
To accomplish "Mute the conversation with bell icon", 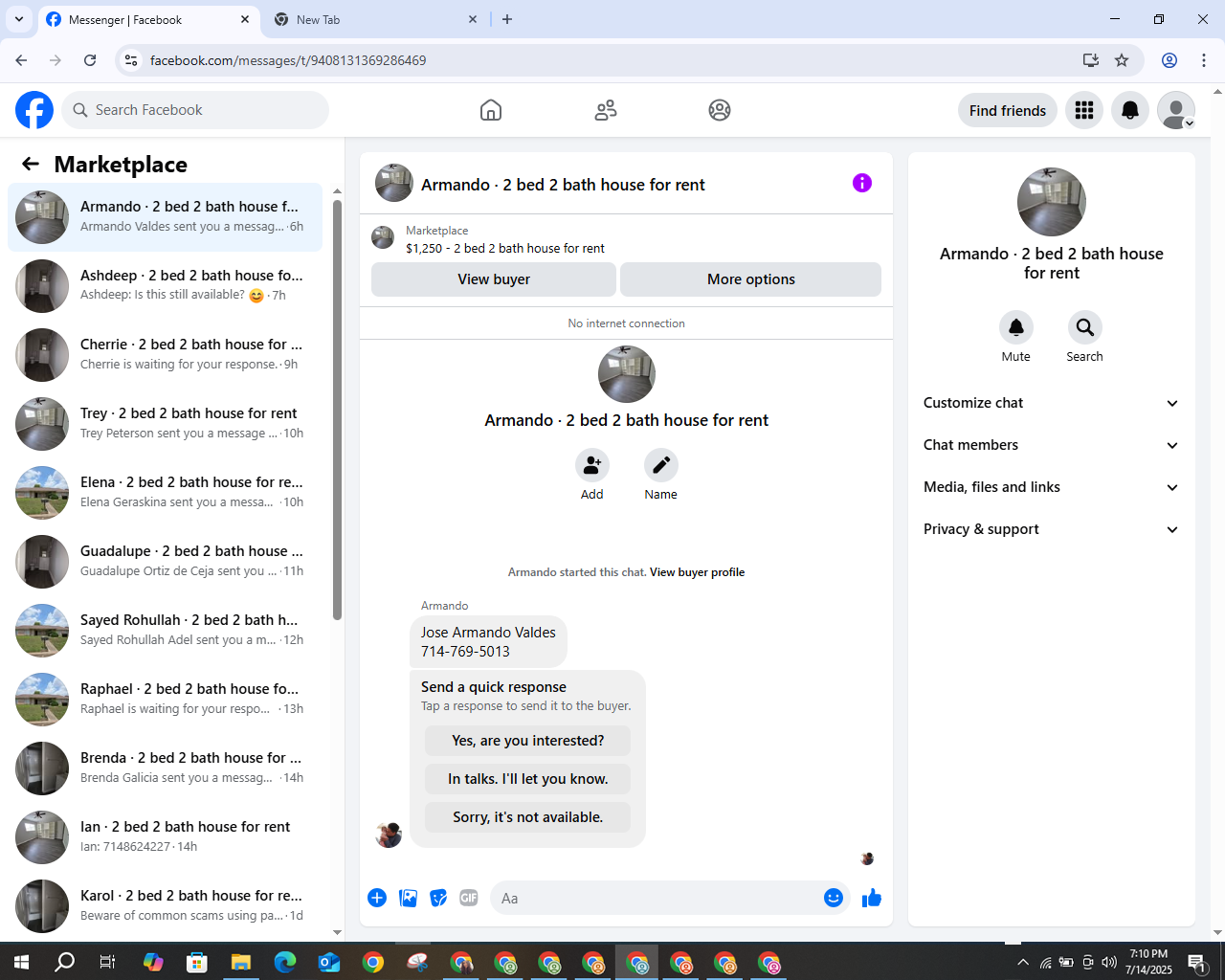I will [1016, 327].
